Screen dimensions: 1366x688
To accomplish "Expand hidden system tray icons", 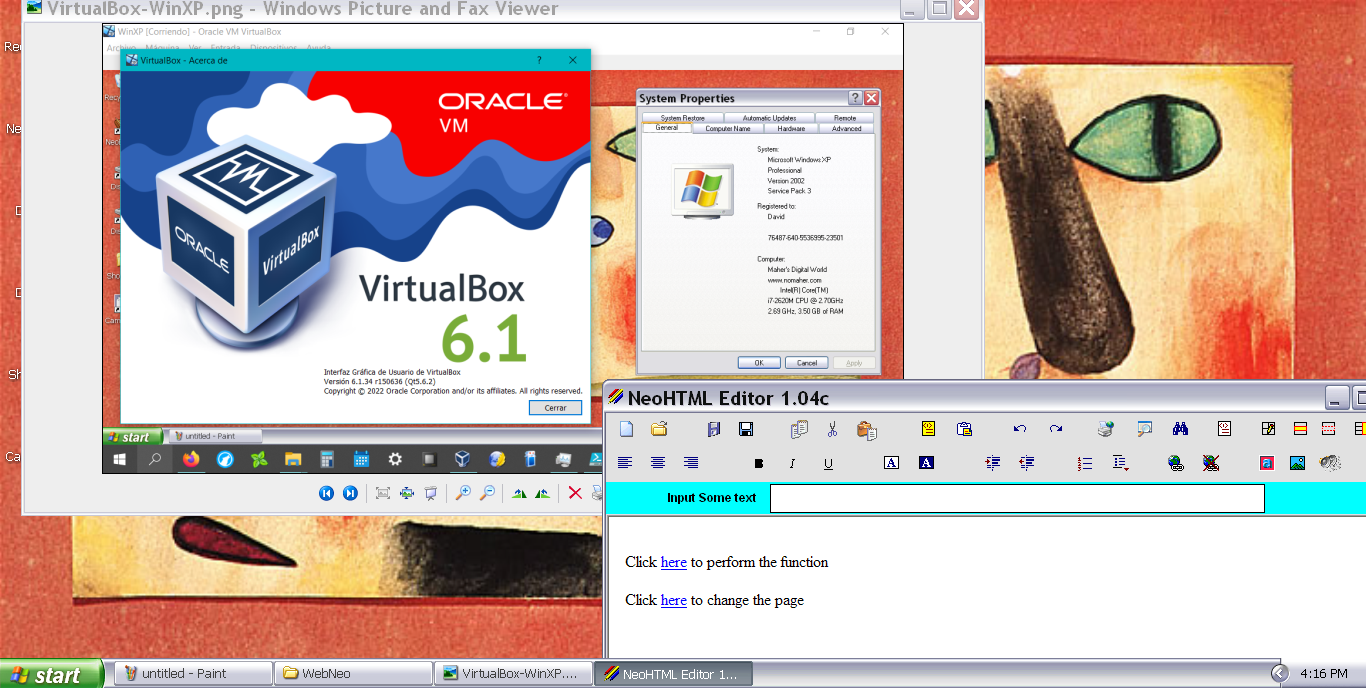I will click(1280, 674).
